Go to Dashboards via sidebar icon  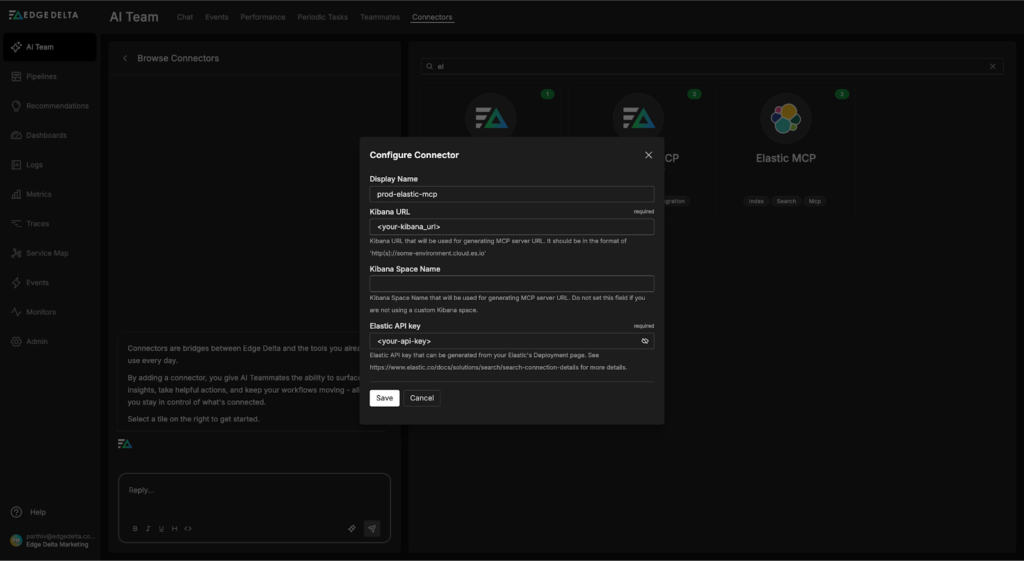17,135
